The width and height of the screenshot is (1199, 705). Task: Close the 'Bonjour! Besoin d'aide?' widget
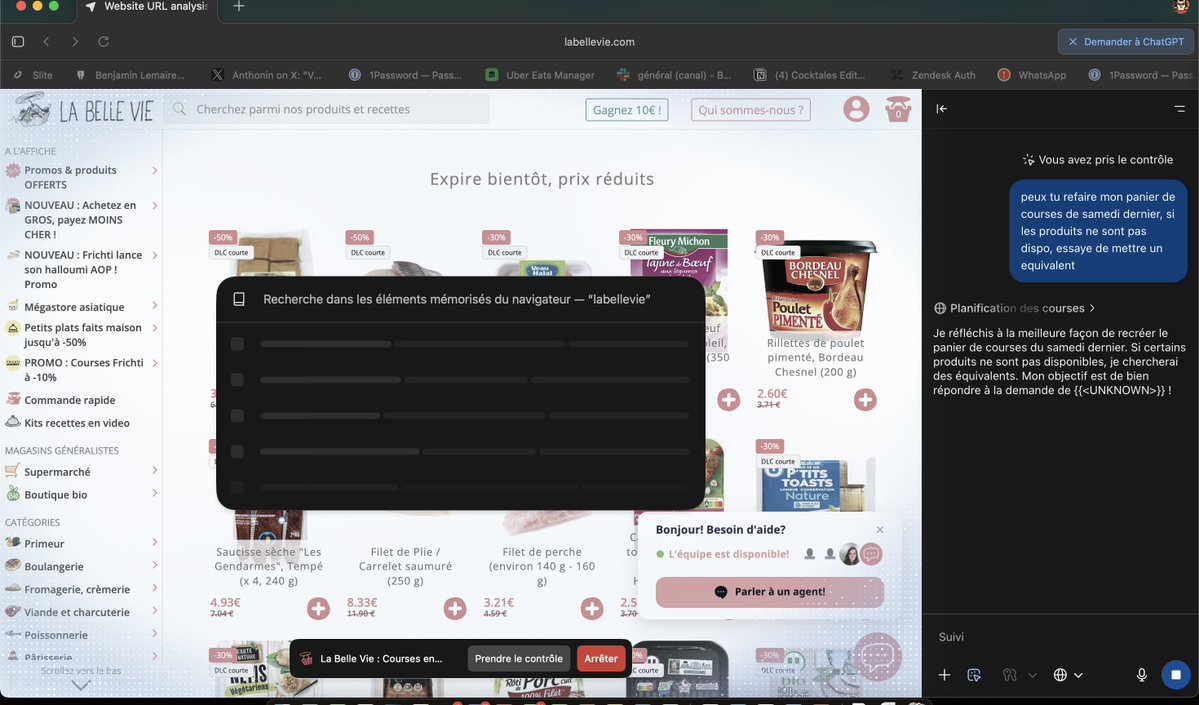click(879, 529)
